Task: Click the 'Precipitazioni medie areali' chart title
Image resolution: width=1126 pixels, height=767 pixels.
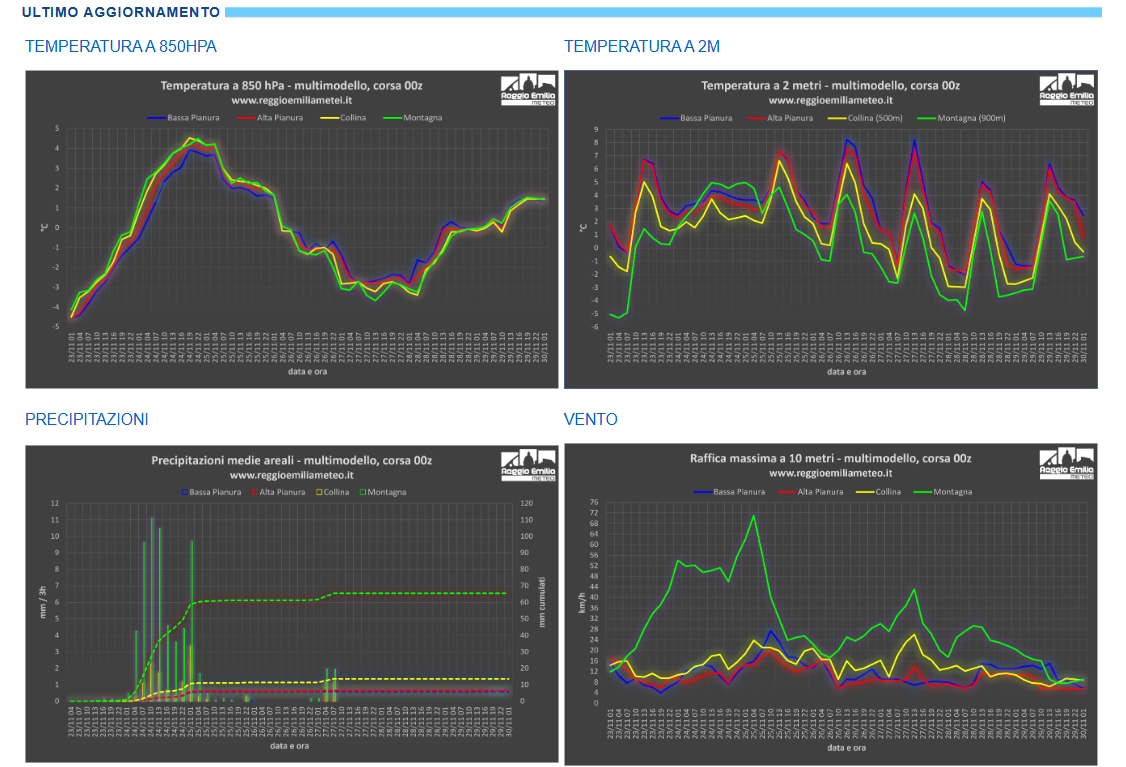Action: pos(291,460)
